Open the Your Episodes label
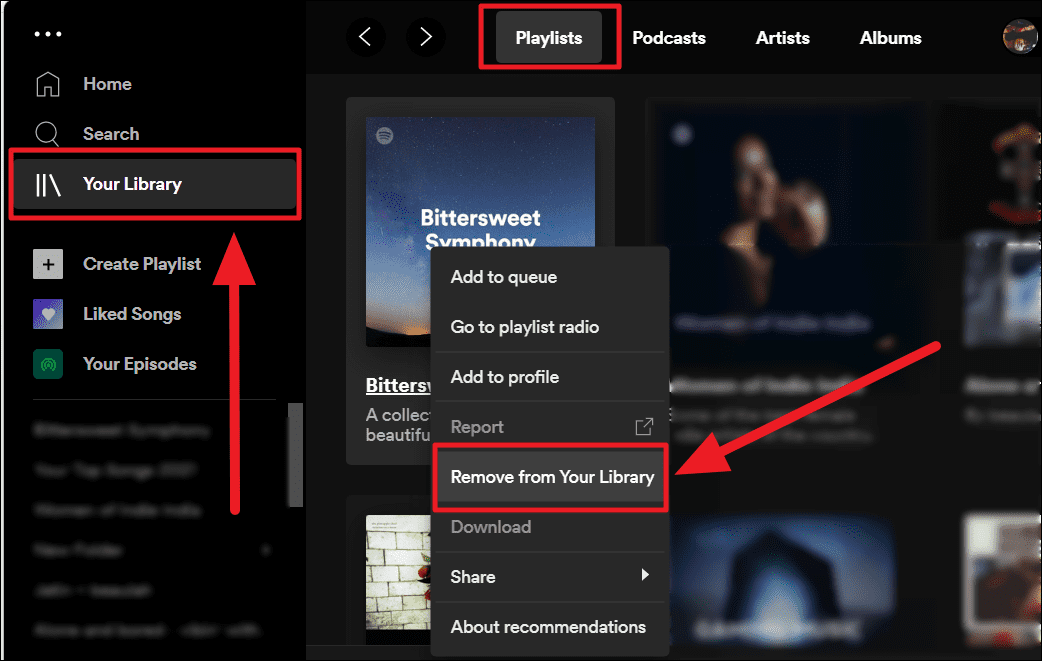 click(140, 364)
